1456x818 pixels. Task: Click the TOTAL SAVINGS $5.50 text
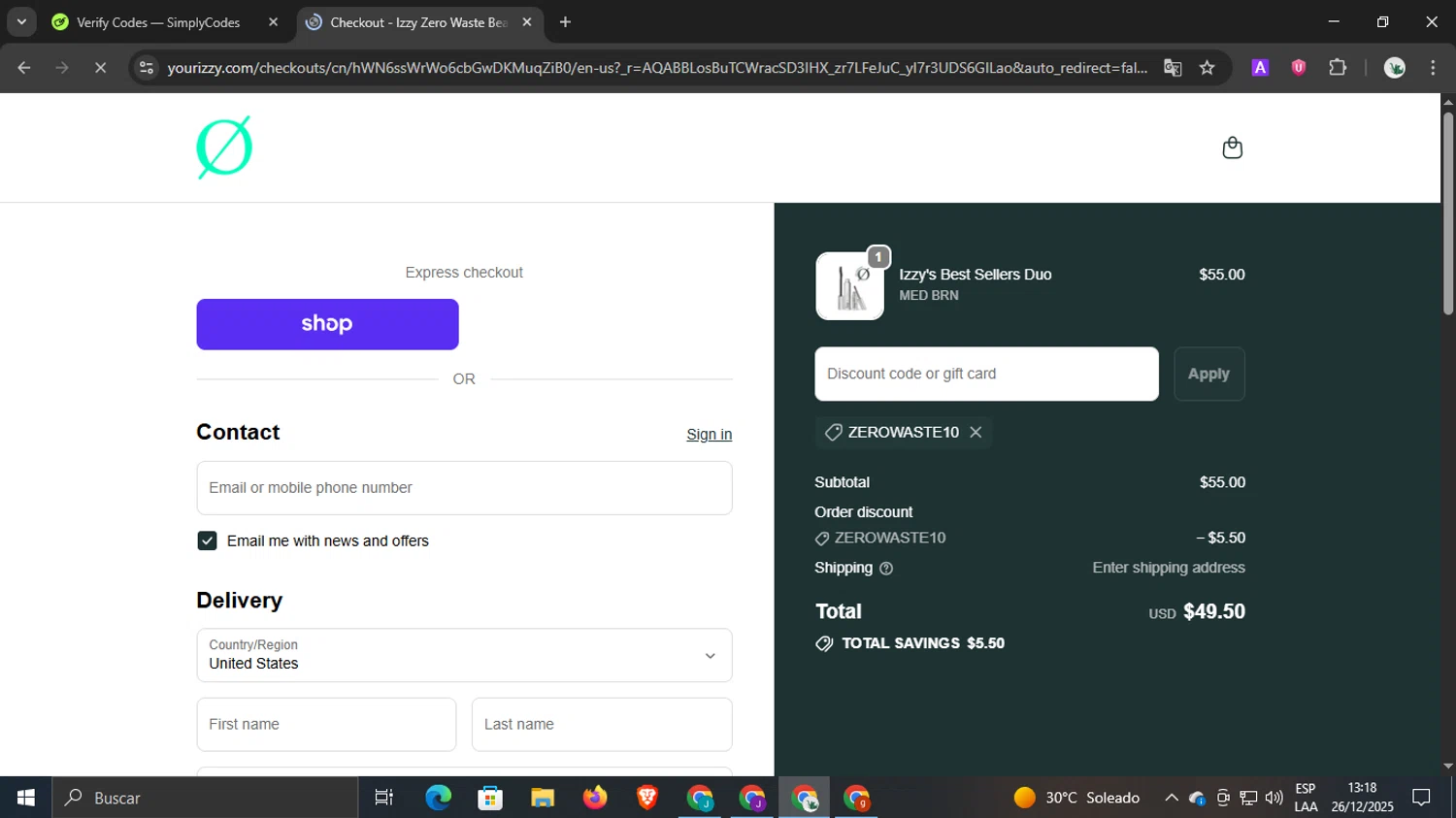click(923, 643)
